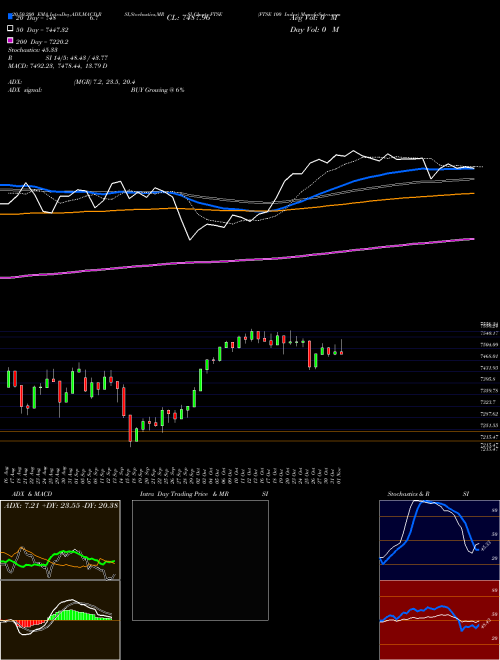Click the white 50 Day legend swatch
Viewport: 500px width, 660px height.
click(10, 29)
